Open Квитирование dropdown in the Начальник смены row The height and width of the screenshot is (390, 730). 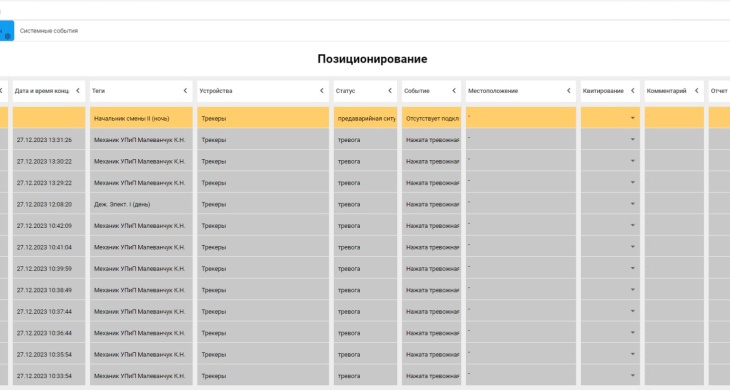point(632,118)
